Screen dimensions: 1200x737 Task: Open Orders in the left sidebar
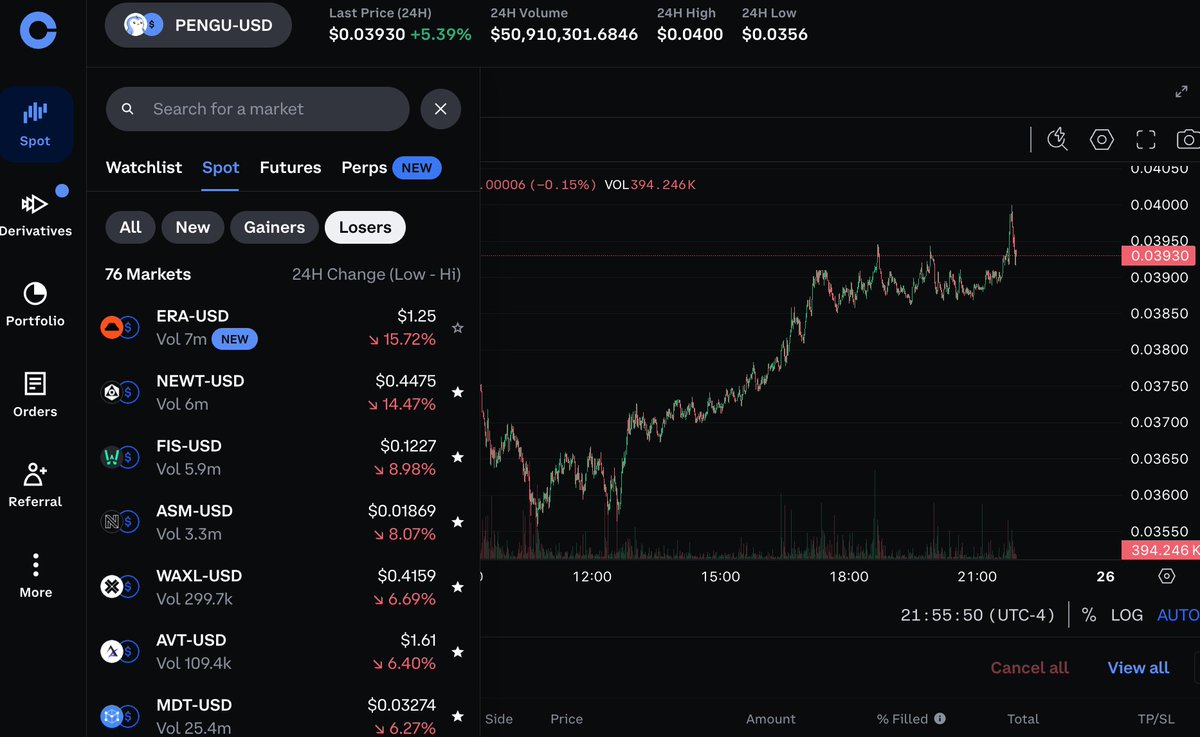[35, 394]
